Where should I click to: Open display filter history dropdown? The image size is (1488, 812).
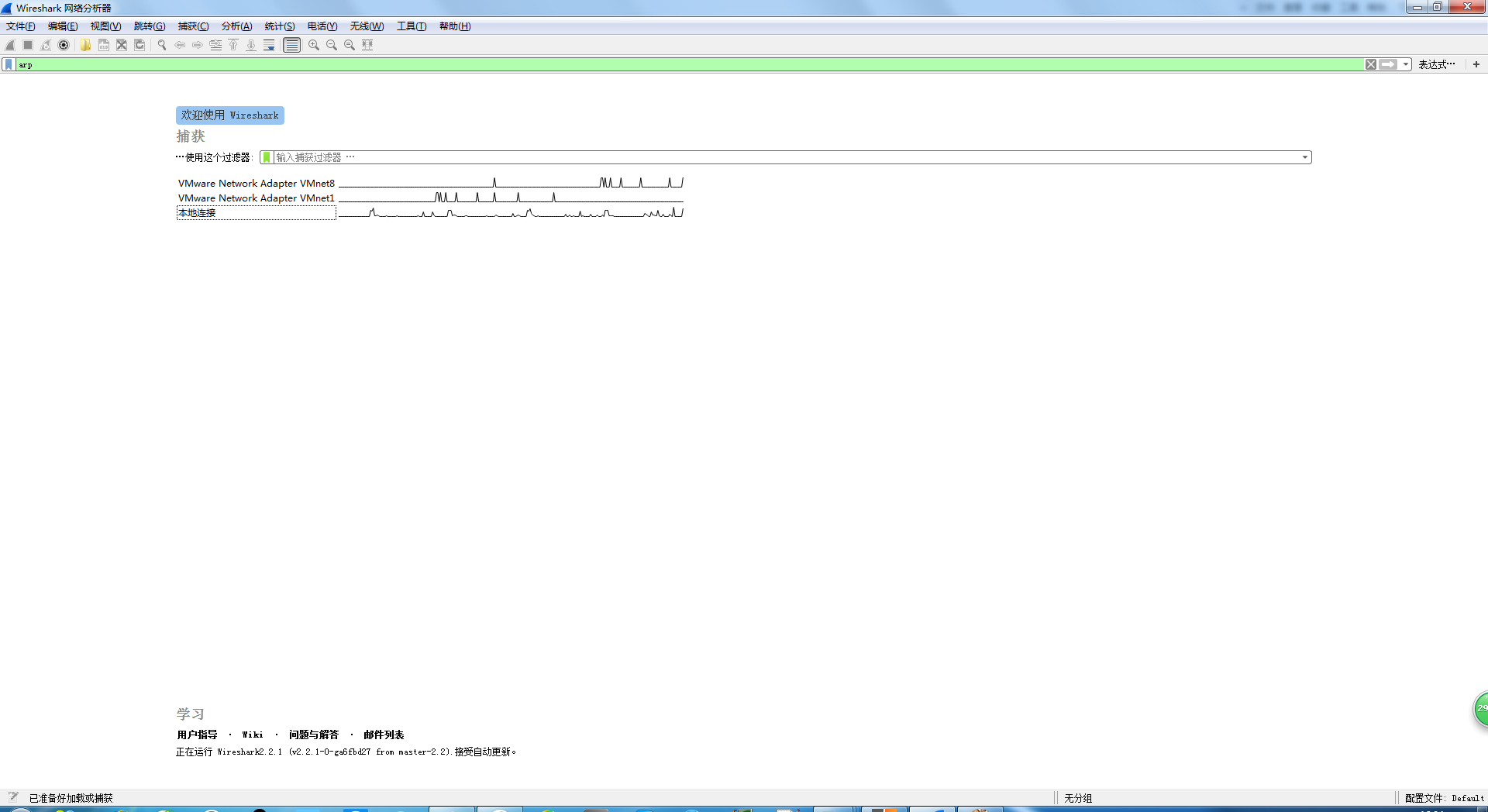click(1406, 64)
